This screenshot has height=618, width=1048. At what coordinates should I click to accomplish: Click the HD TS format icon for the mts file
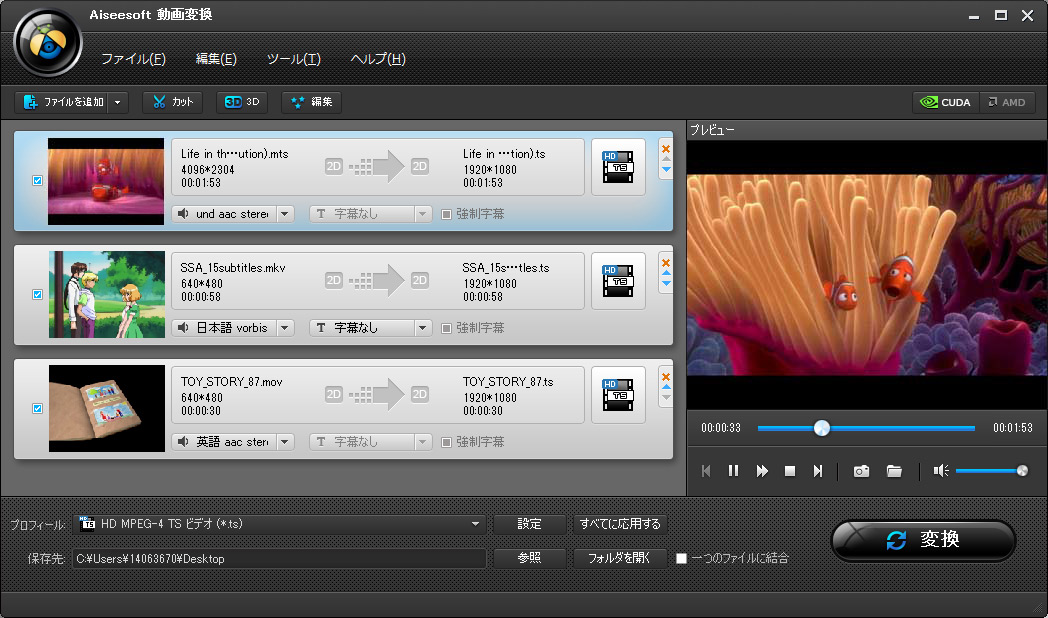618,167
